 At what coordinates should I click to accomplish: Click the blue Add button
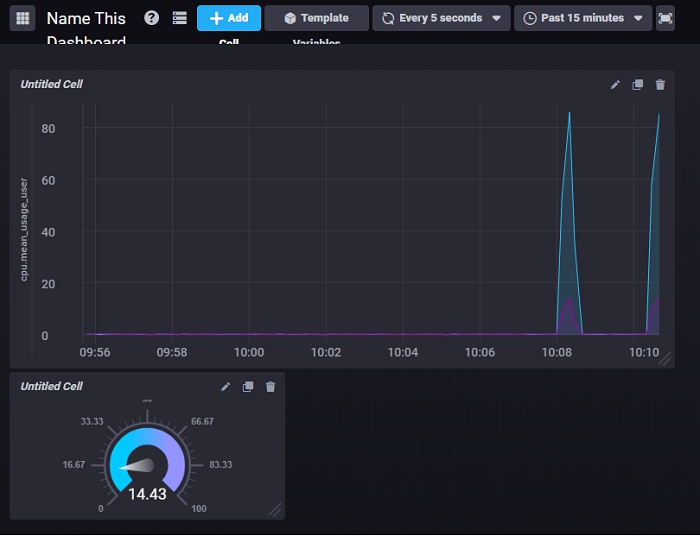click(228, 18)
